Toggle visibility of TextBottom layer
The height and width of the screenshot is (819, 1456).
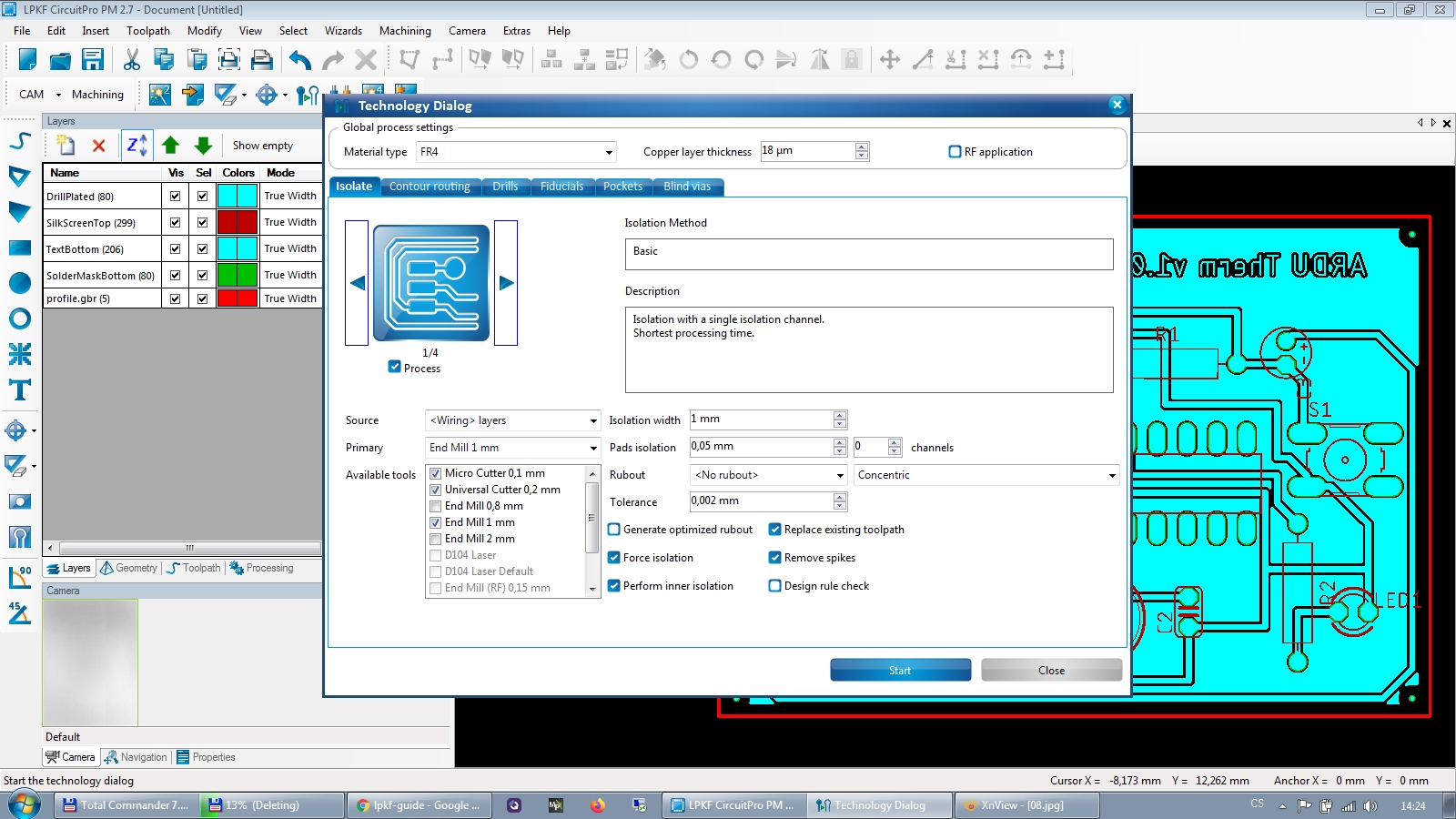175,248
